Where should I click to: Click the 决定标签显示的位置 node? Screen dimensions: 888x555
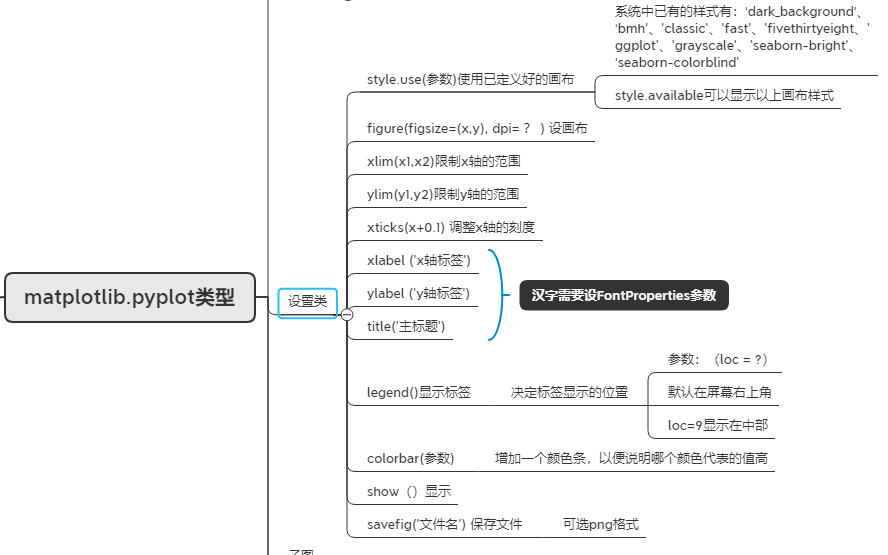click(569, 392)
